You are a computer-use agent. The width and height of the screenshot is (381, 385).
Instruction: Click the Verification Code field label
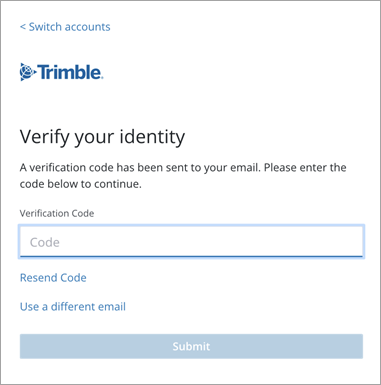click(x=57, y=213)
